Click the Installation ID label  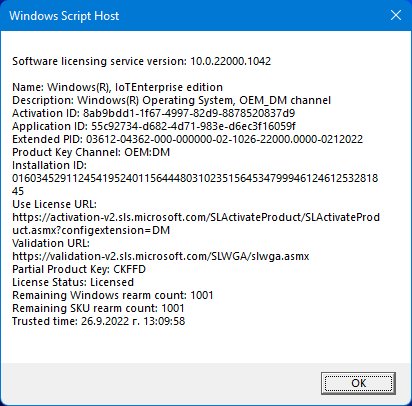click(x=49, y=165)
